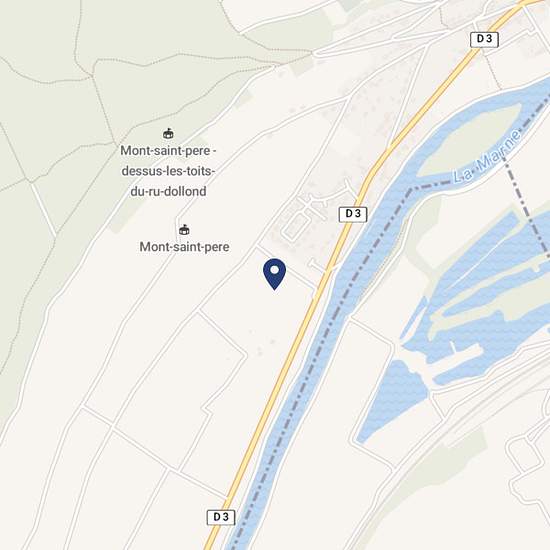
Task: Click the vertical dashed boundary line at right
Action: [x=526, y=207]
